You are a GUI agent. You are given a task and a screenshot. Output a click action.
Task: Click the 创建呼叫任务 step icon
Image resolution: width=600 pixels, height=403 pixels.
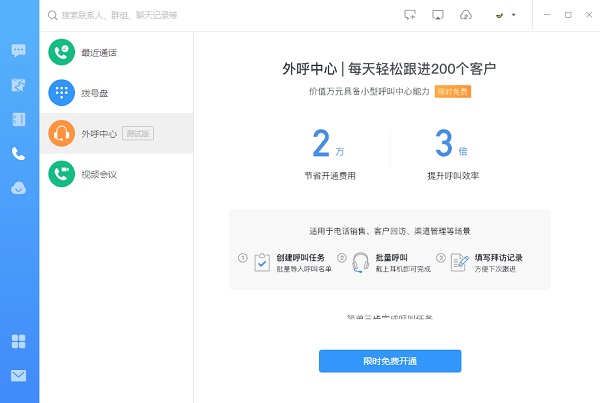pyautogui.click(x=262, y=262)
